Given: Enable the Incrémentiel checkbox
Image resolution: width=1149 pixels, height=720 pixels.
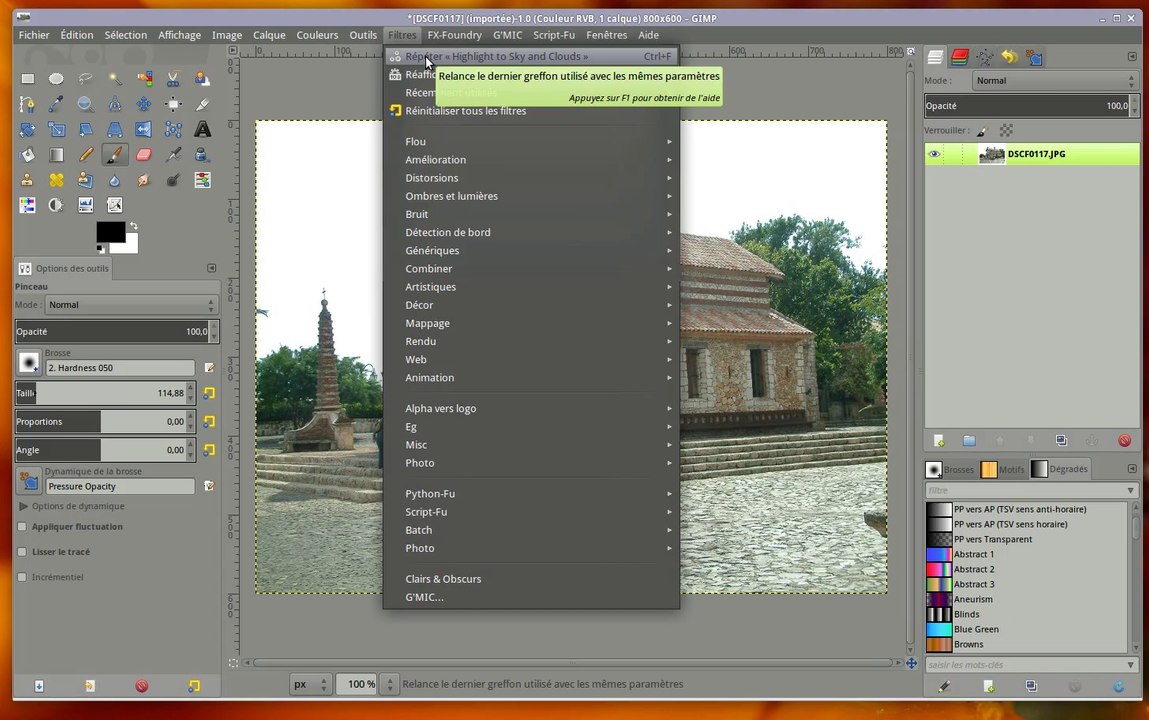Looking at the screenshot, I should click(x=22, y=577).
